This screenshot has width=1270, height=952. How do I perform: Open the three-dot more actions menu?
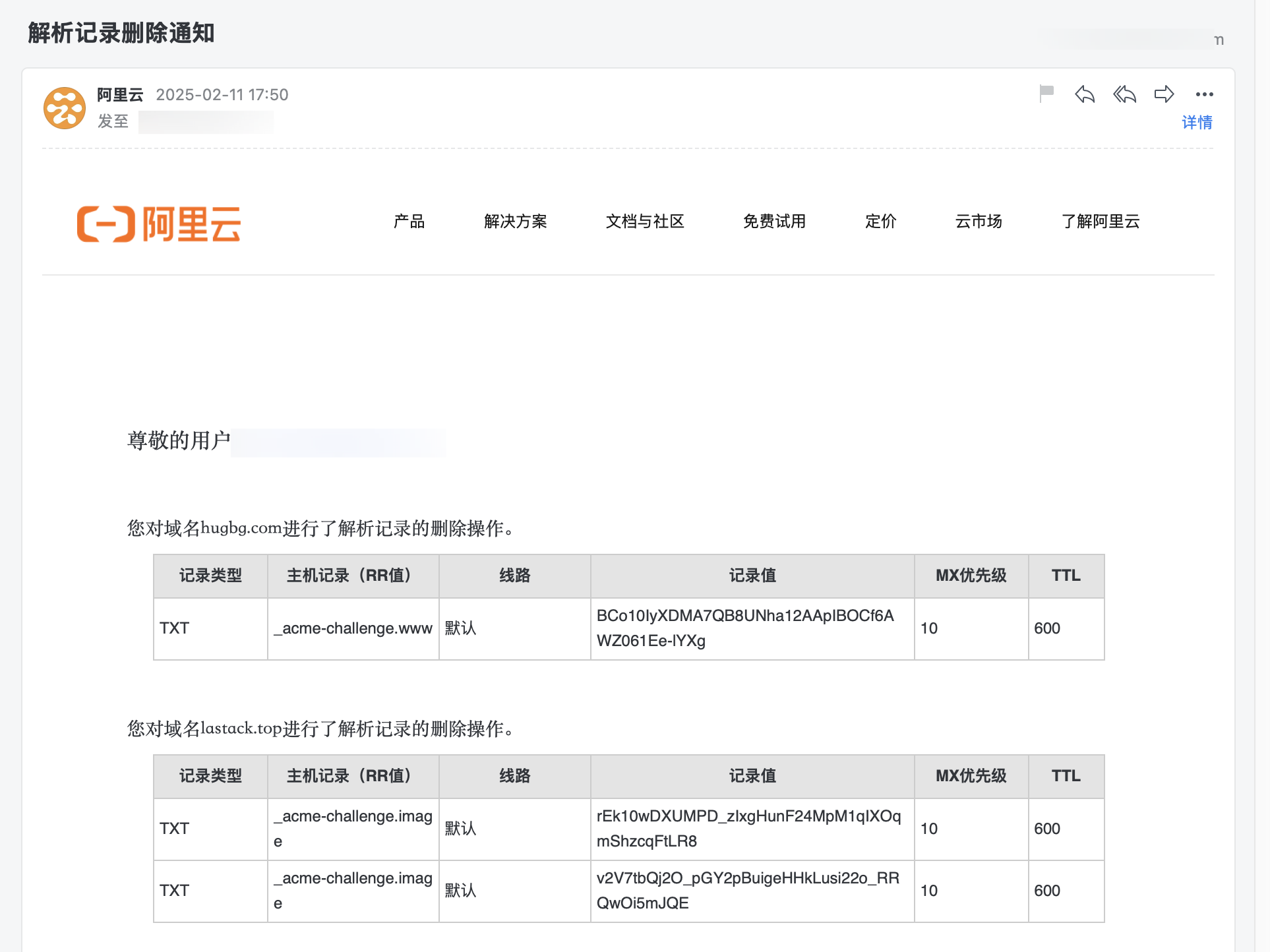coord(1204,94)
